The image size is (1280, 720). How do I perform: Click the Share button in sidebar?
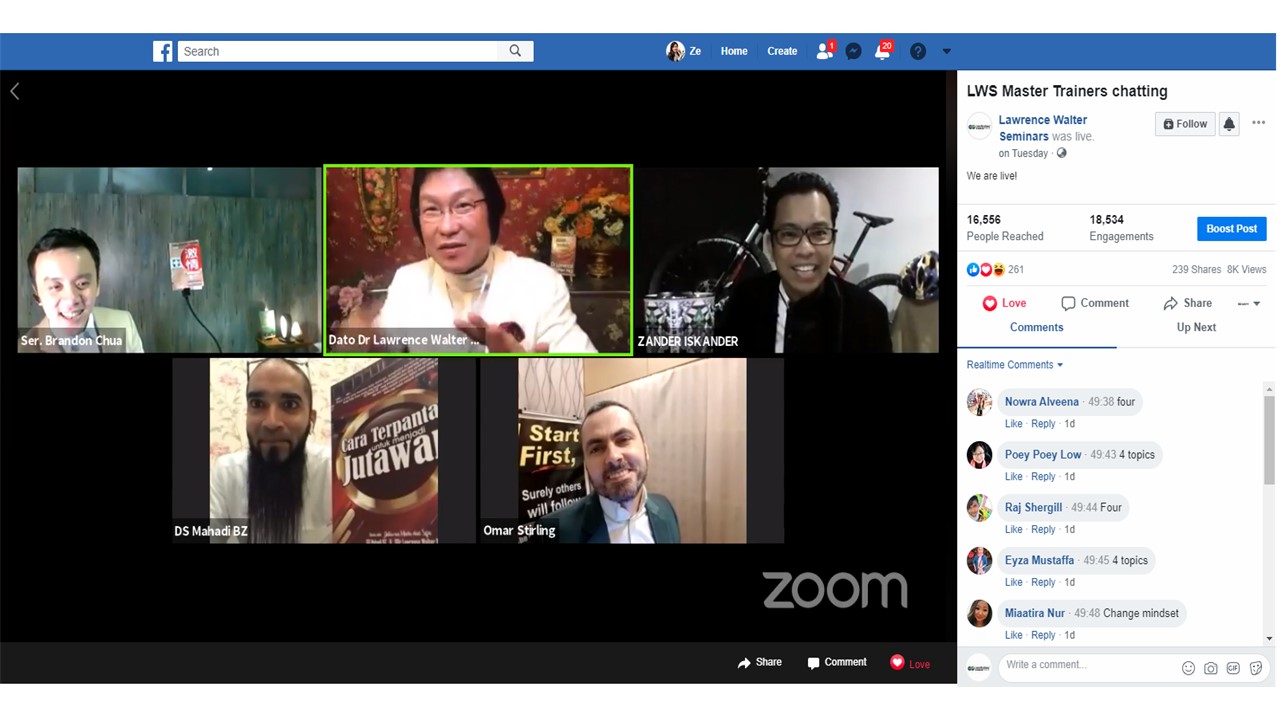[1187, 303]
